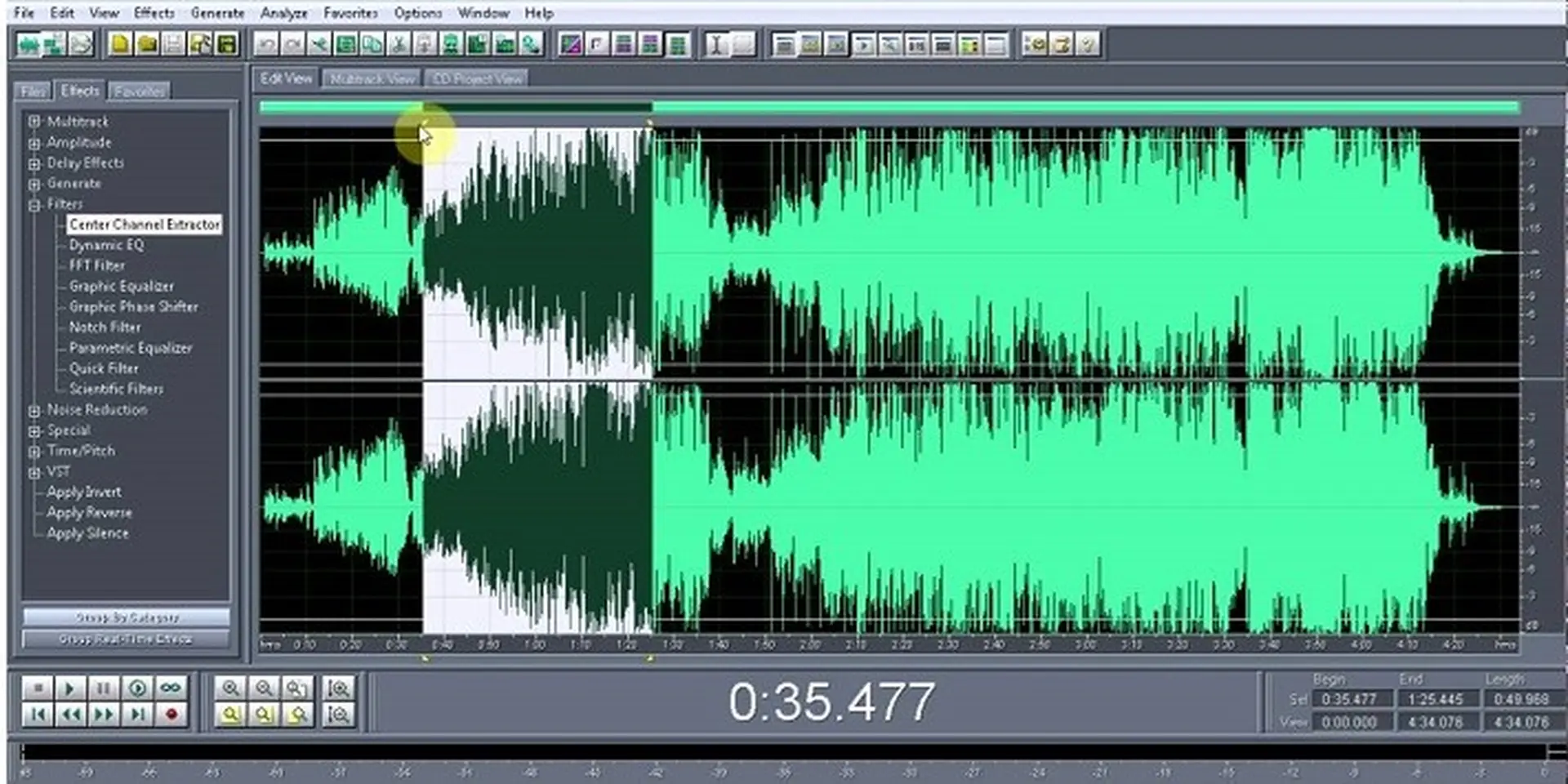The image size is (1568, 784).
Task: Expand the Noise Reduction category
Action: click(33, 409)
